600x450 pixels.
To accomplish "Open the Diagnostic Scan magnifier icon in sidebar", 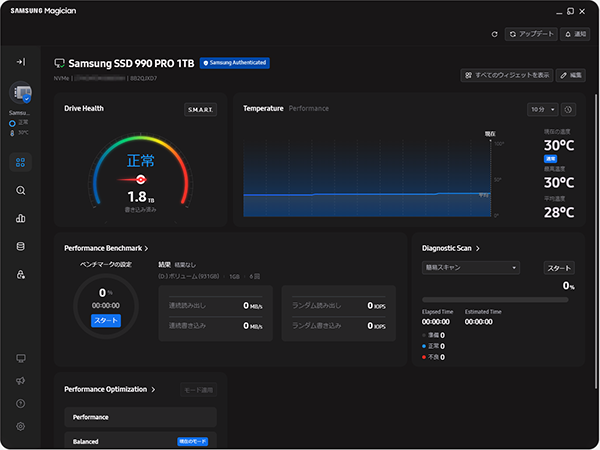I will pyautogui.click(x=21, y=190).
